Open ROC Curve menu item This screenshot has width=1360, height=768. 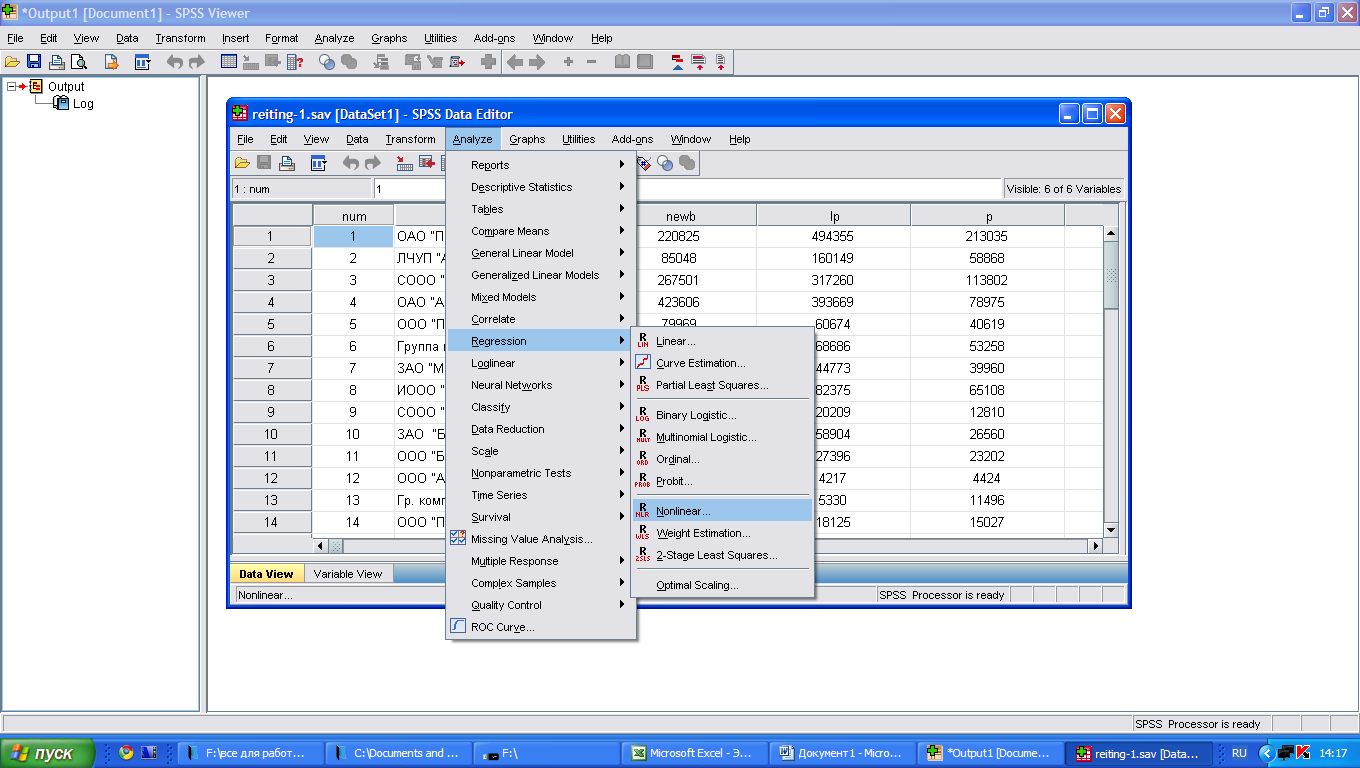point(541,627)
